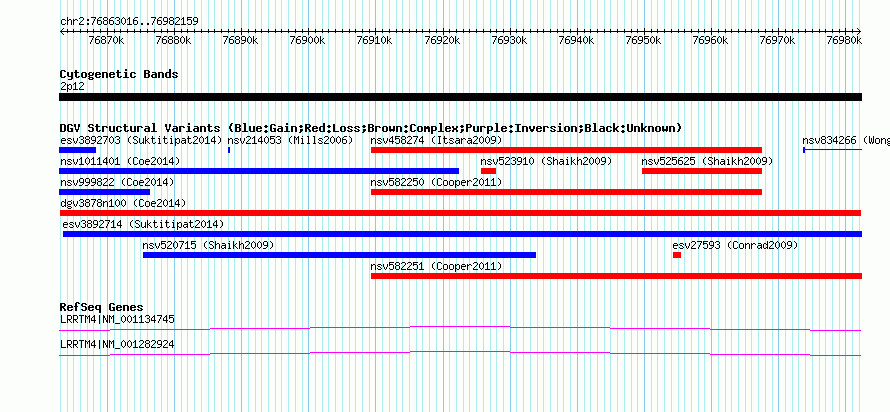This screenshot has width=890, height=412.
Task: Click the 76870k ruler position
Action: point(106,40)
